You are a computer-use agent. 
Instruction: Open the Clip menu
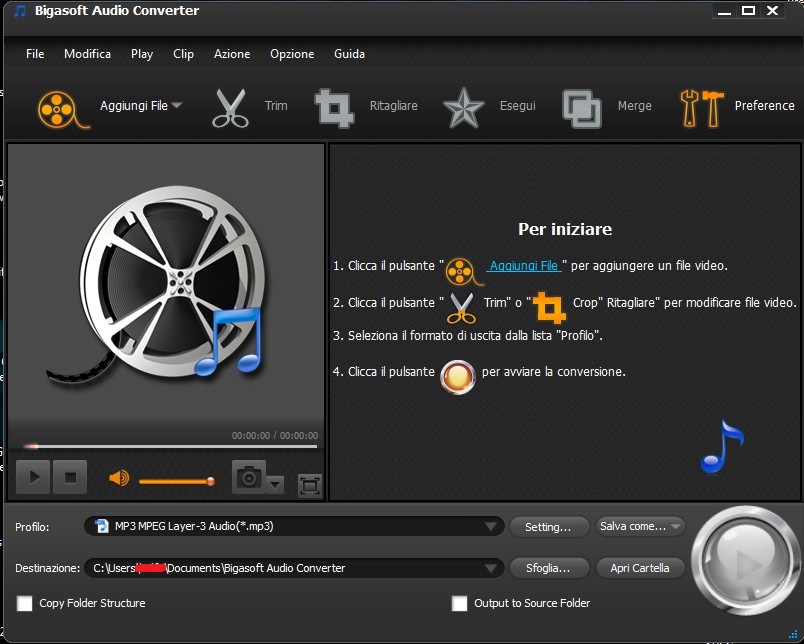(183, 54)
